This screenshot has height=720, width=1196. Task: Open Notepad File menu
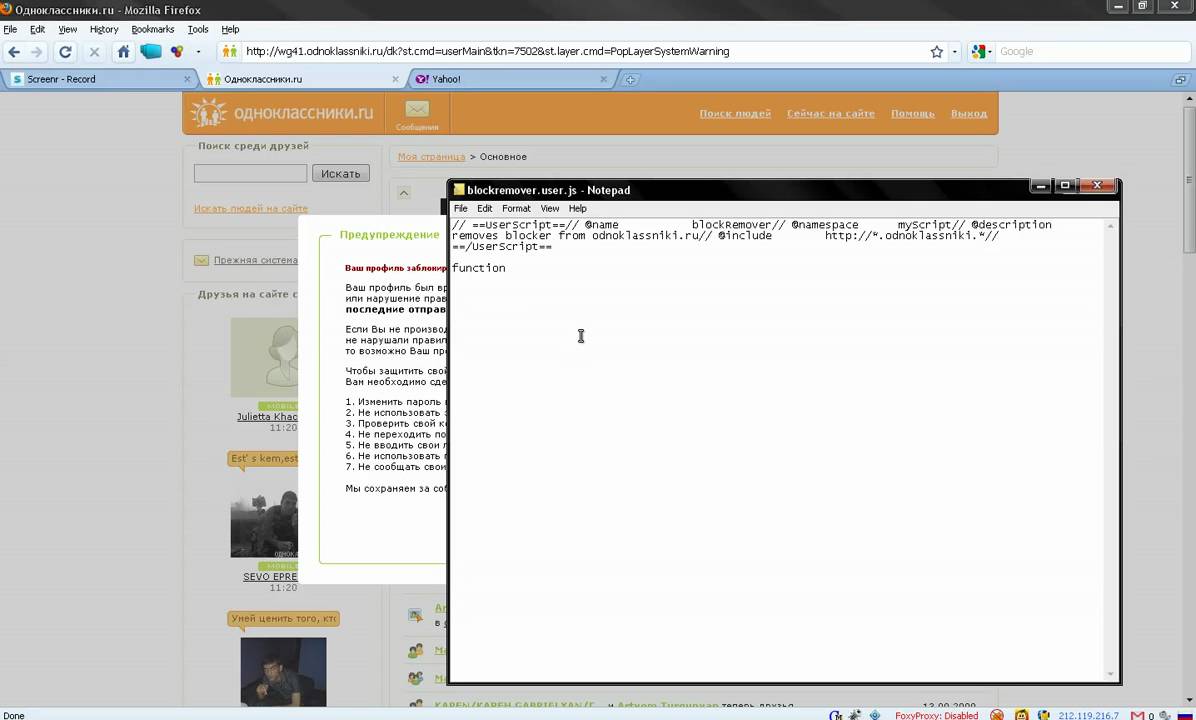[461, 208]
